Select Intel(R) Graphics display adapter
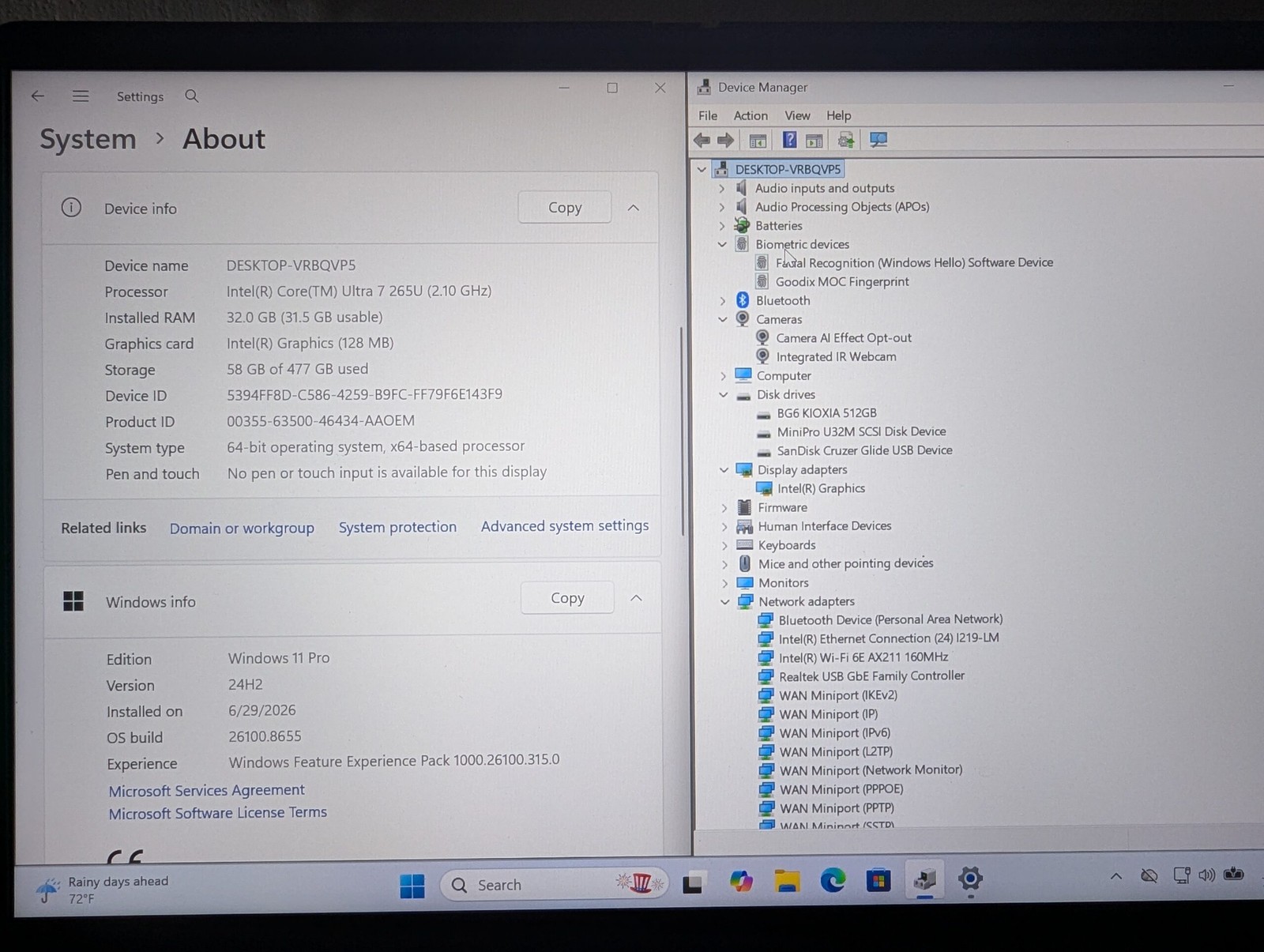 [x=811, y=489]
